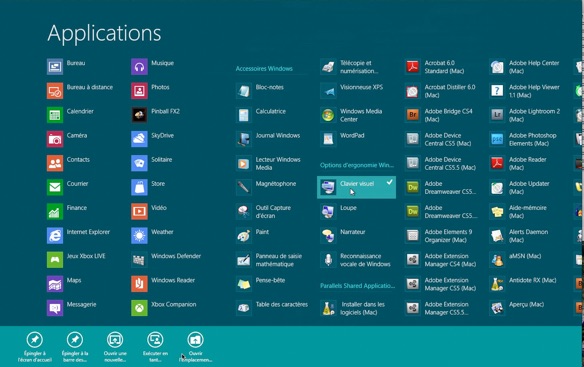Launch Adobe Photoshop Elements (Mac)
This screenshot has height=367, width=584.
click(523, 139)
